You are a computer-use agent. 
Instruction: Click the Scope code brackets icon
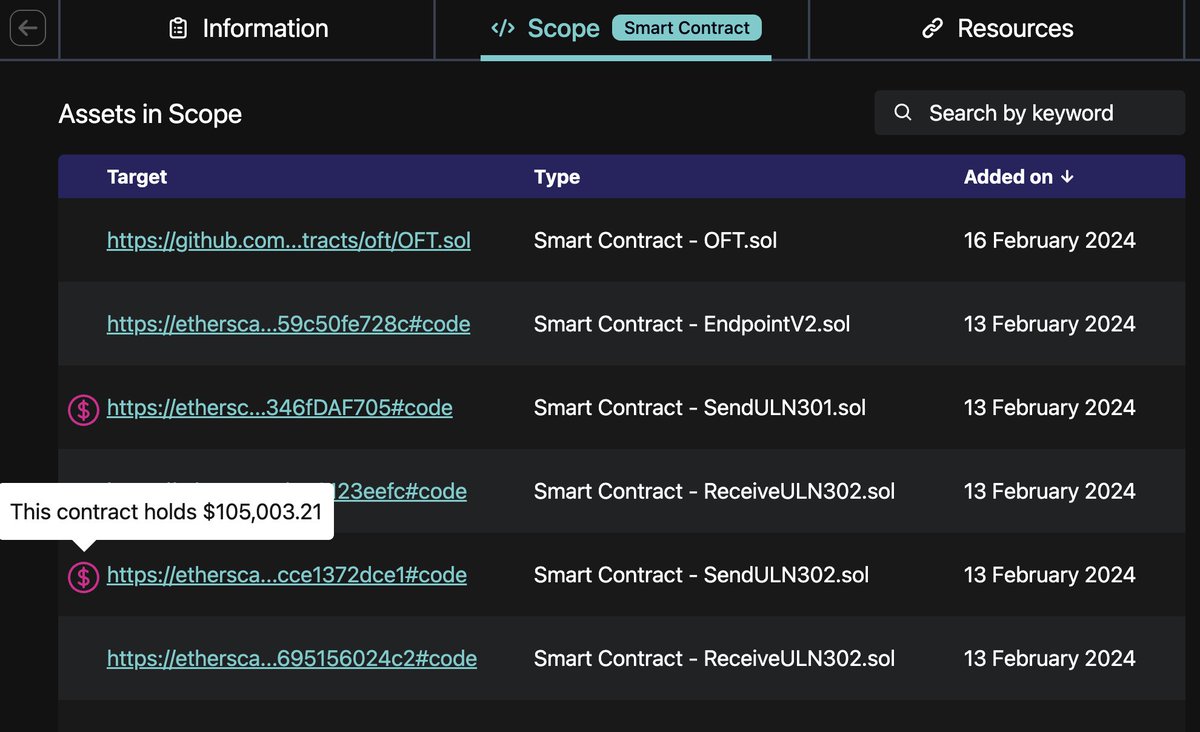coord(502,28)
